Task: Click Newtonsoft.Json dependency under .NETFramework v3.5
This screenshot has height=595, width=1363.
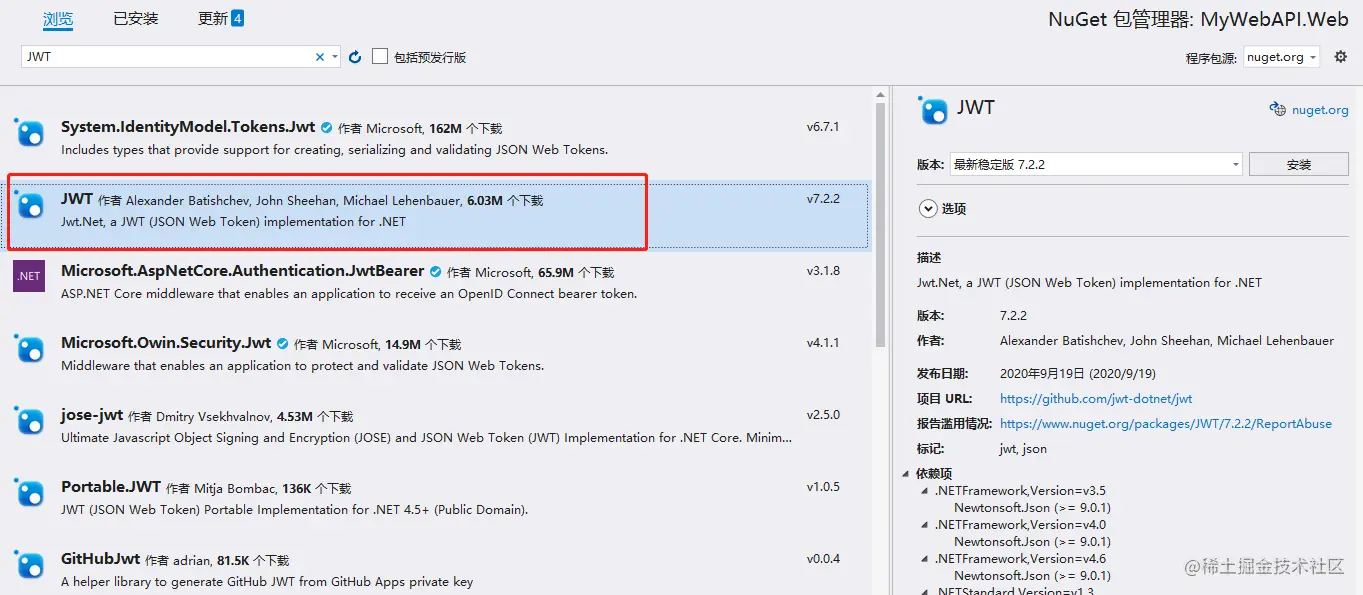Action: 1032,508
